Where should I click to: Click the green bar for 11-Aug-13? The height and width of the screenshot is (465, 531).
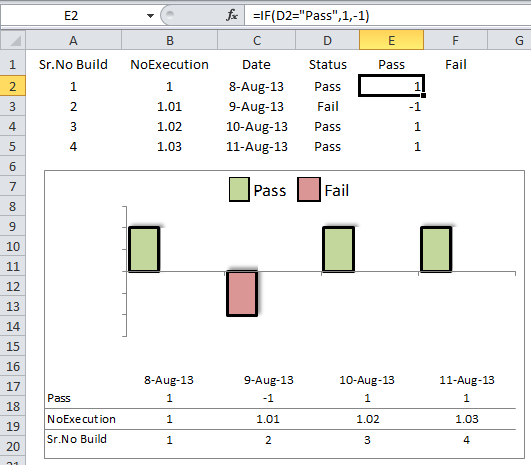(x=436, y=249)
